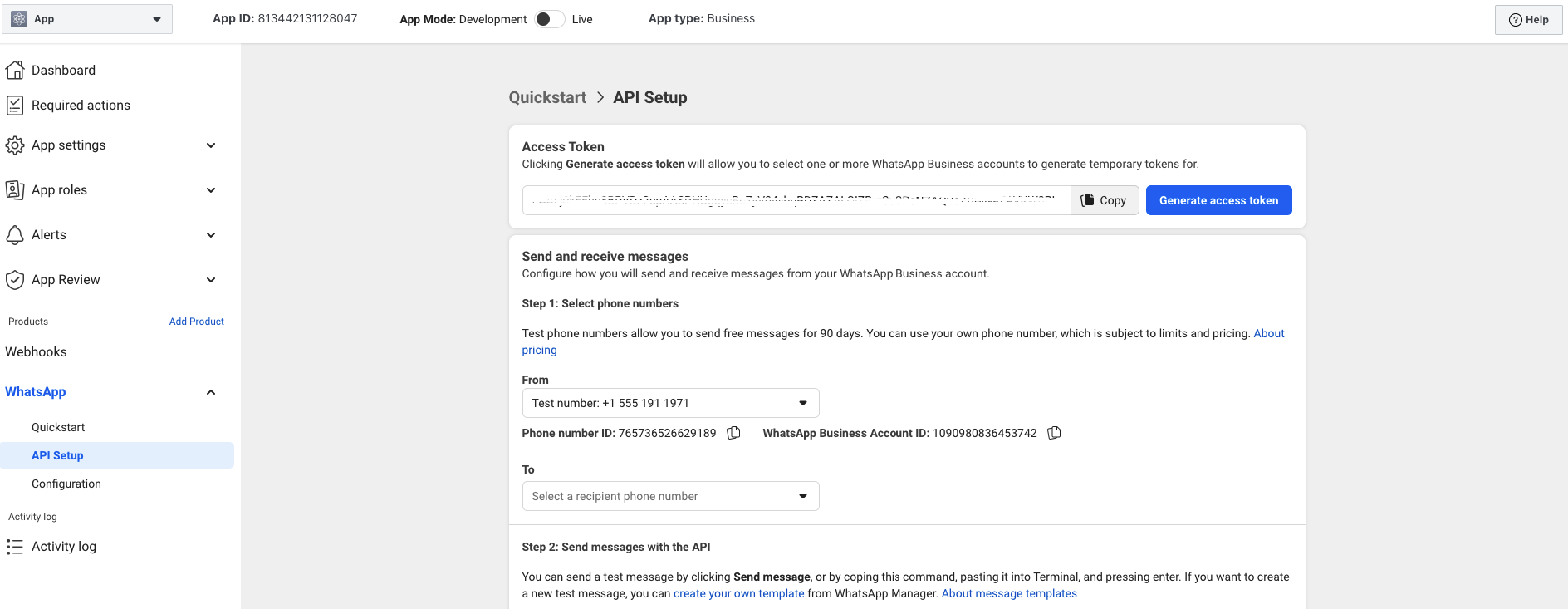This screenshot has width=1568, height=609.
Task: Click the Required actions checklist icon
Action: click(x=15, y=105)
